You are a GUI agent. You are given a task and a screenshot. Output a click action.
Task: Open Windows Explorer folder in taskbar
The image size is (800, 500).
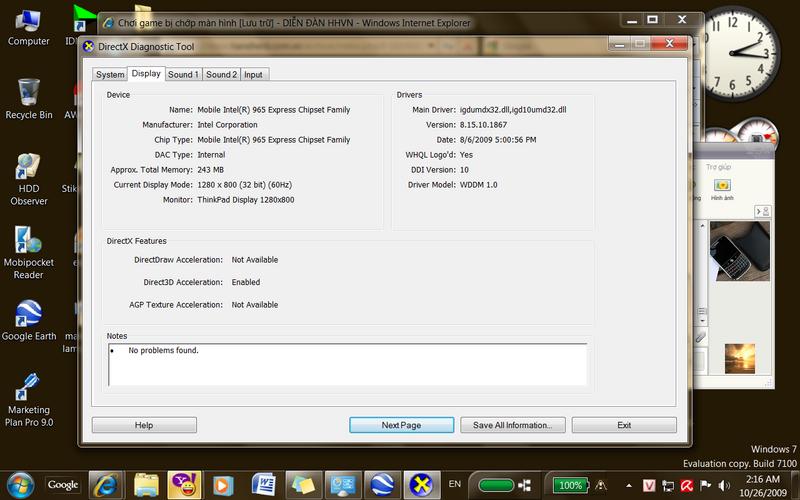tap(145, 484)
